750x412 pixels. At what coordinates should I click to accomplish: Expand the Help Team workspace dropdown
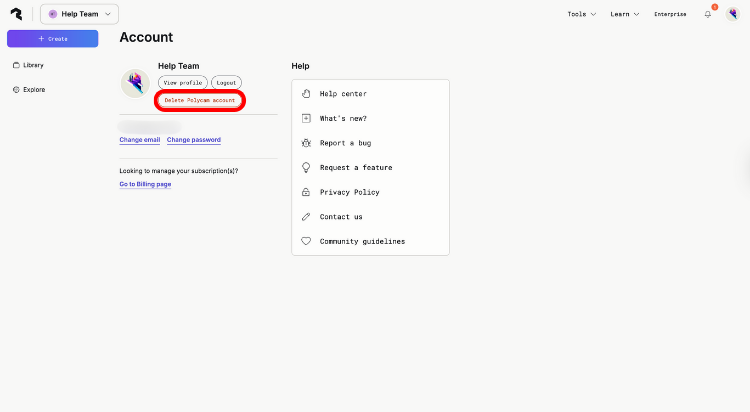point(79,14)
